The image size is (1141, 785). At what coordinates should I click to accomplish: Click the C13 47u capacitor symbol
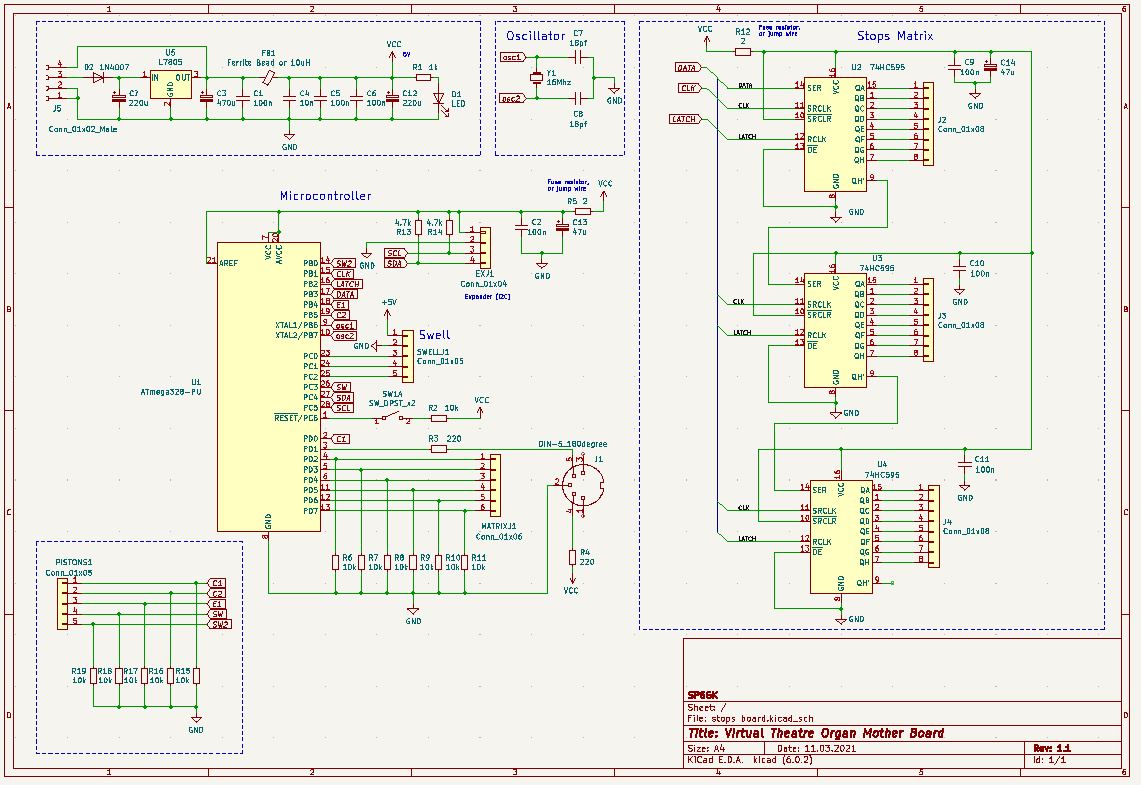[x=561, y=227]
